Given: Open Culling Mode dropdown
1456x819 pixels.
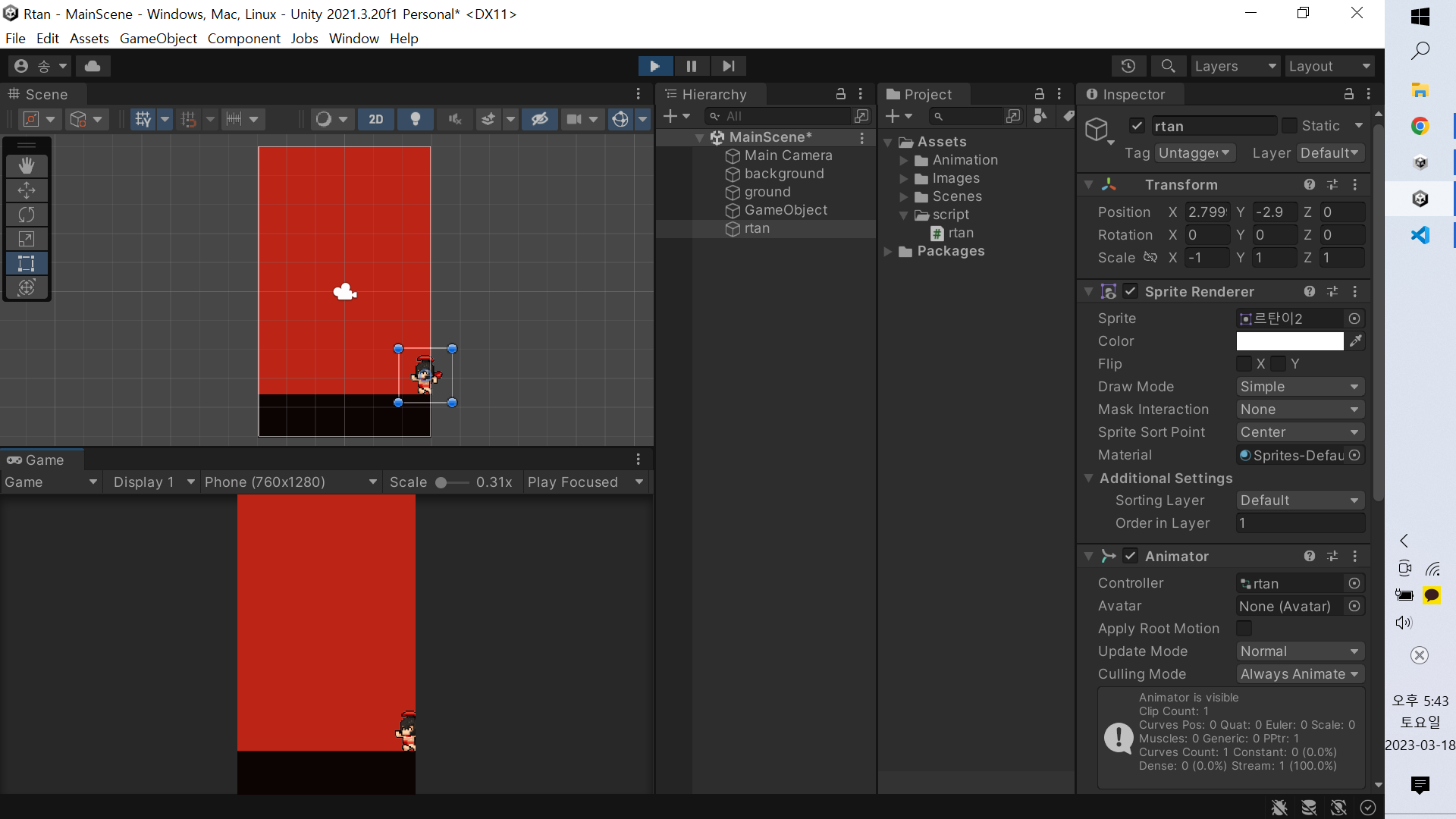Looking at the screenshot, I should (x=1301, y=674).
